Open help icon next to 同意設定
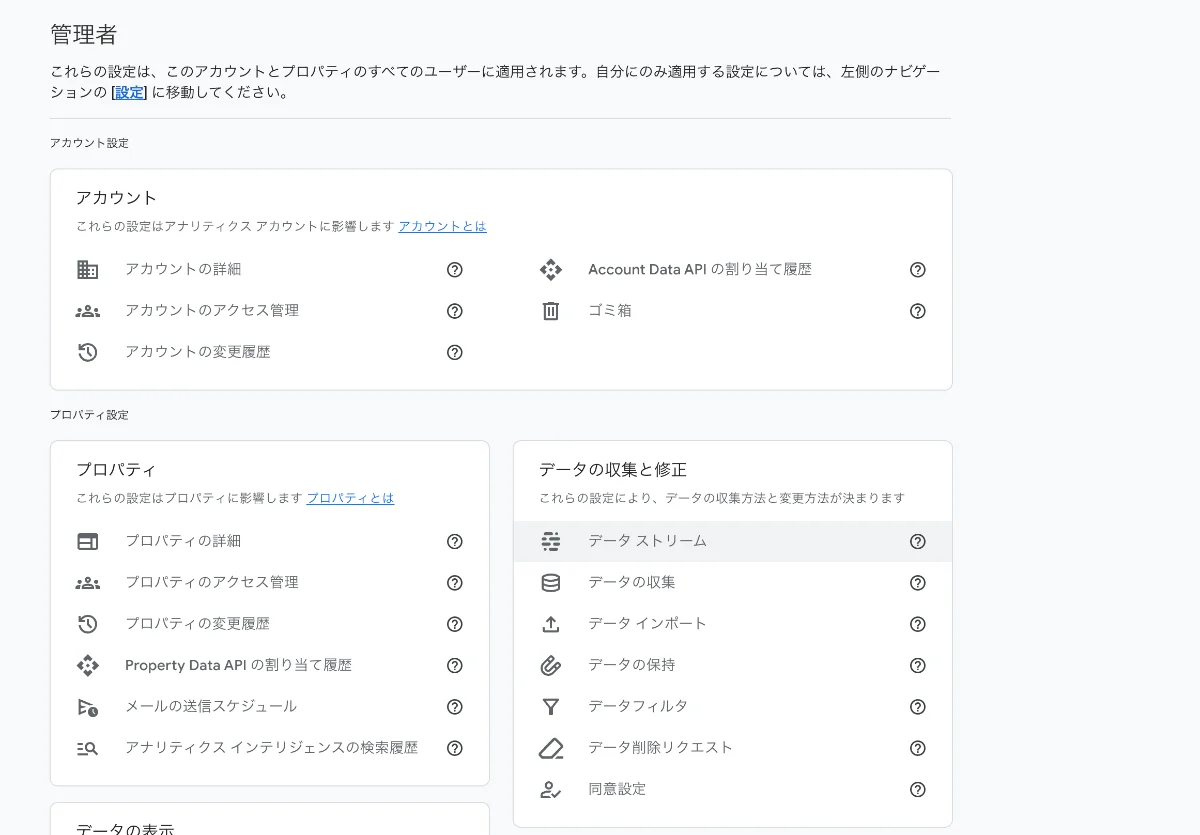 point(918,790)
